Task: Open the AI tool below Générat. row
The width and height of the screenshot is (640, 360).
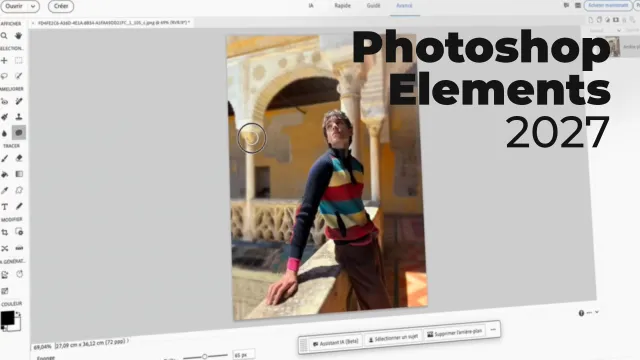Action: tap(4, 291)
